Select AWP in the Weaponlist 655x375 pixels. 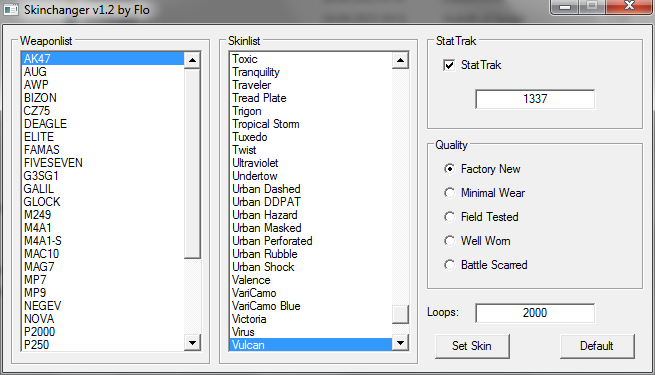coord(103,85)
